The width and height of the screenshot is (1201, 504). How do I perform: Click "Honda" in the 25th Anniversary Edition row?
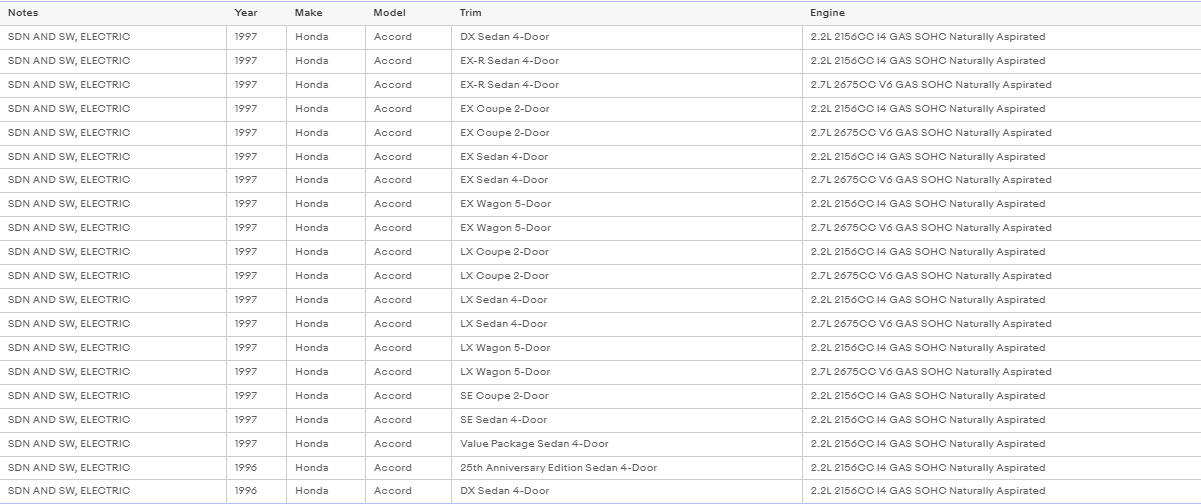coord(311,468)
